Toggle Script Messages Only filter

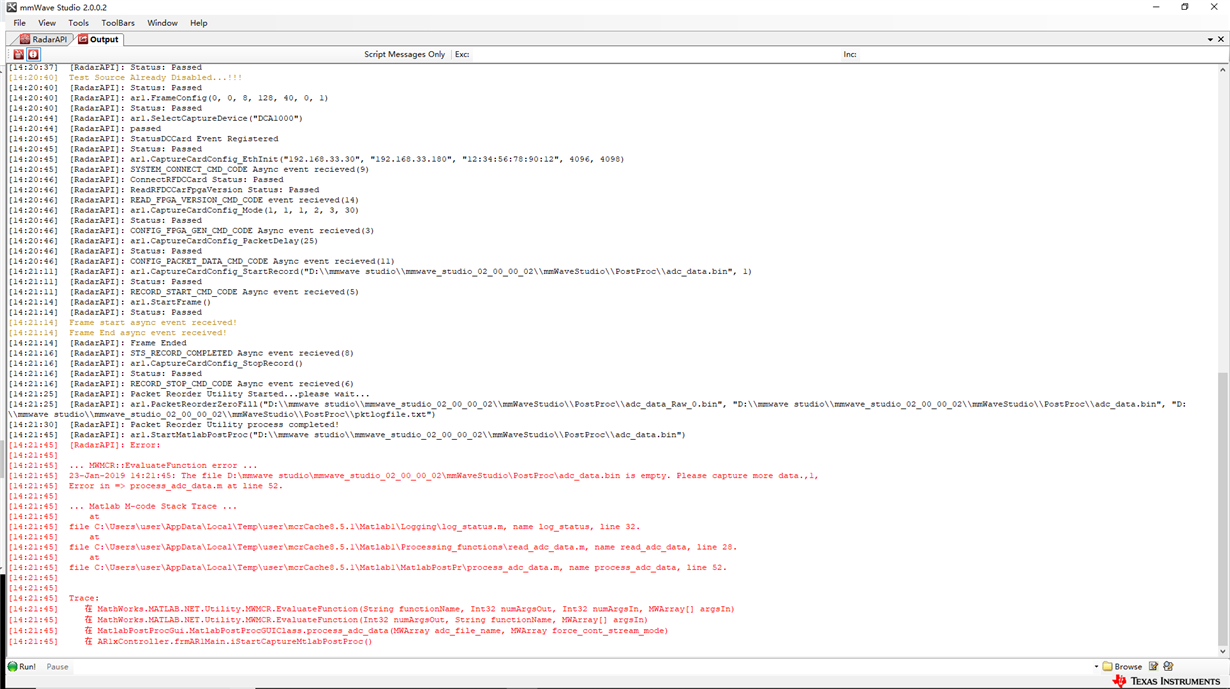pyautogui.click(x=404, y=54)
